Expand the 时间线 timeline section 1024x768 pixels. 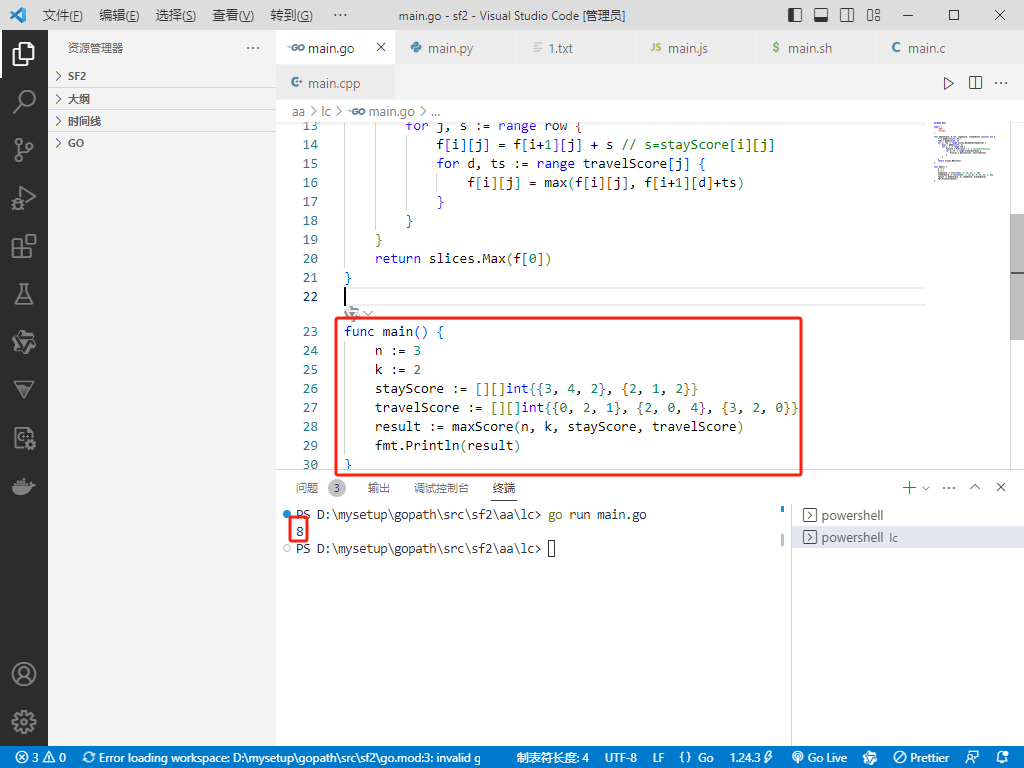pos(162,121)
